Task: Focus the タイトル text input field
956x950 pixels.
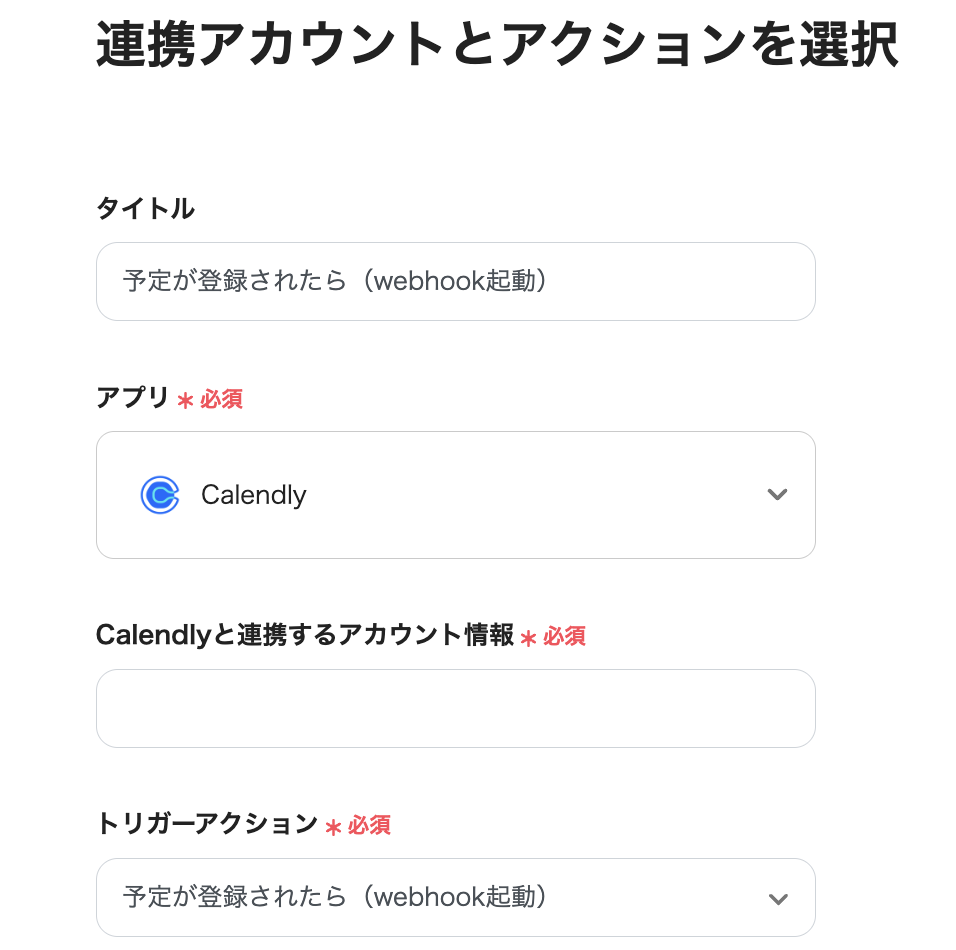Action: 455,281
